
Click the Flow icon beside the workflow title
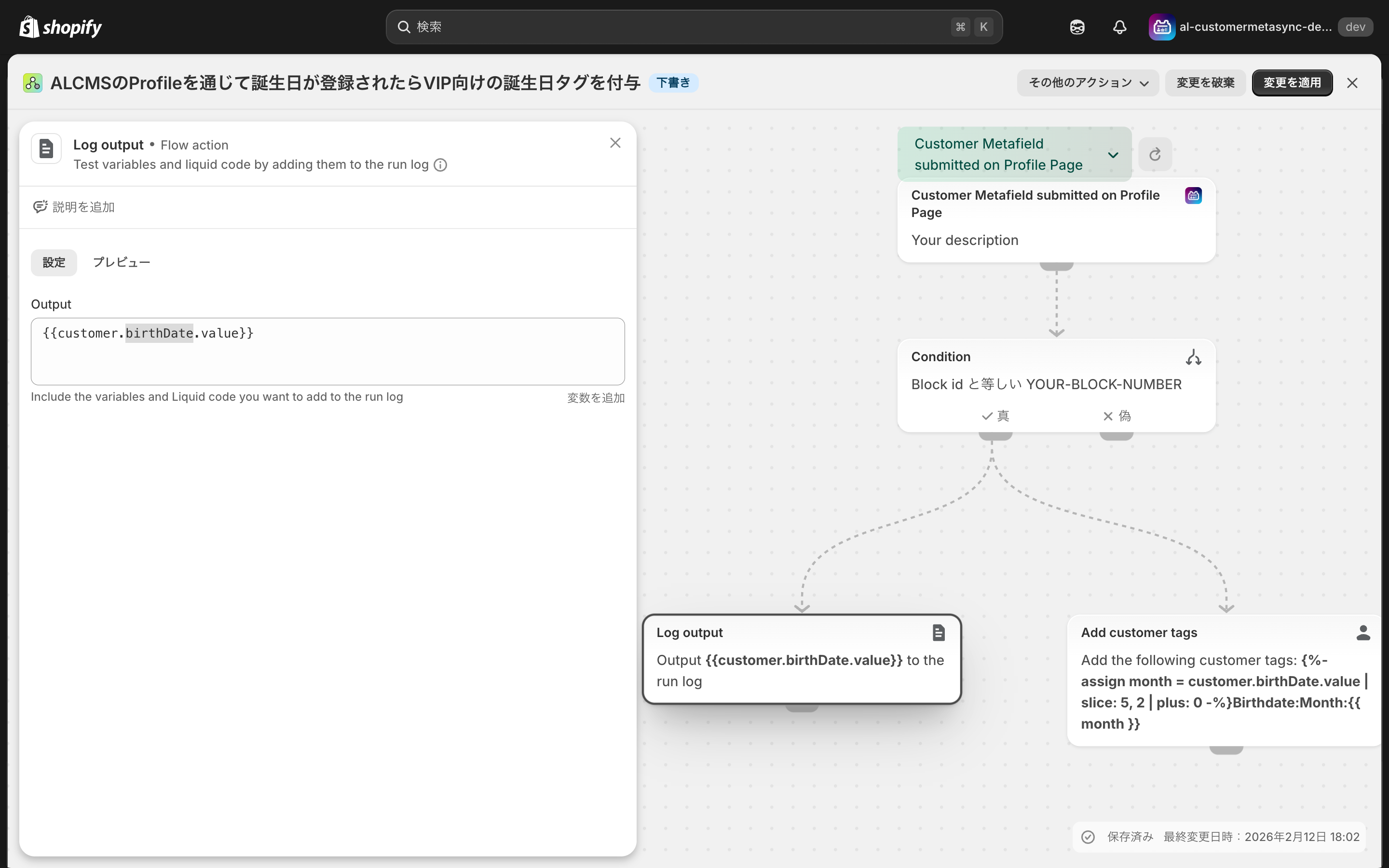pos(32,82)
